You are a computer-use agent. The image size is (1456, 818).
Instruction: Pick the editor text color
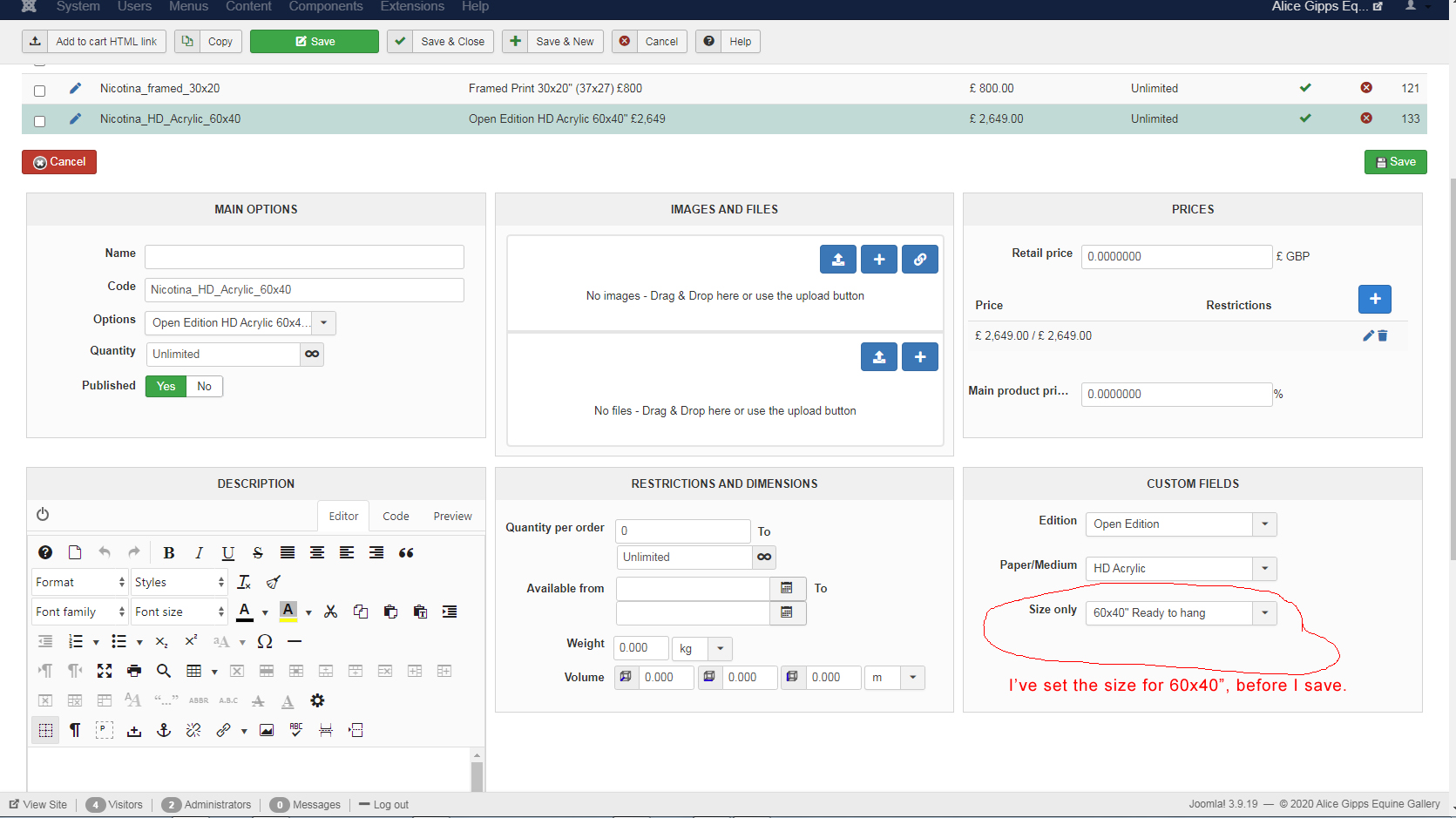tap(245, 612)
